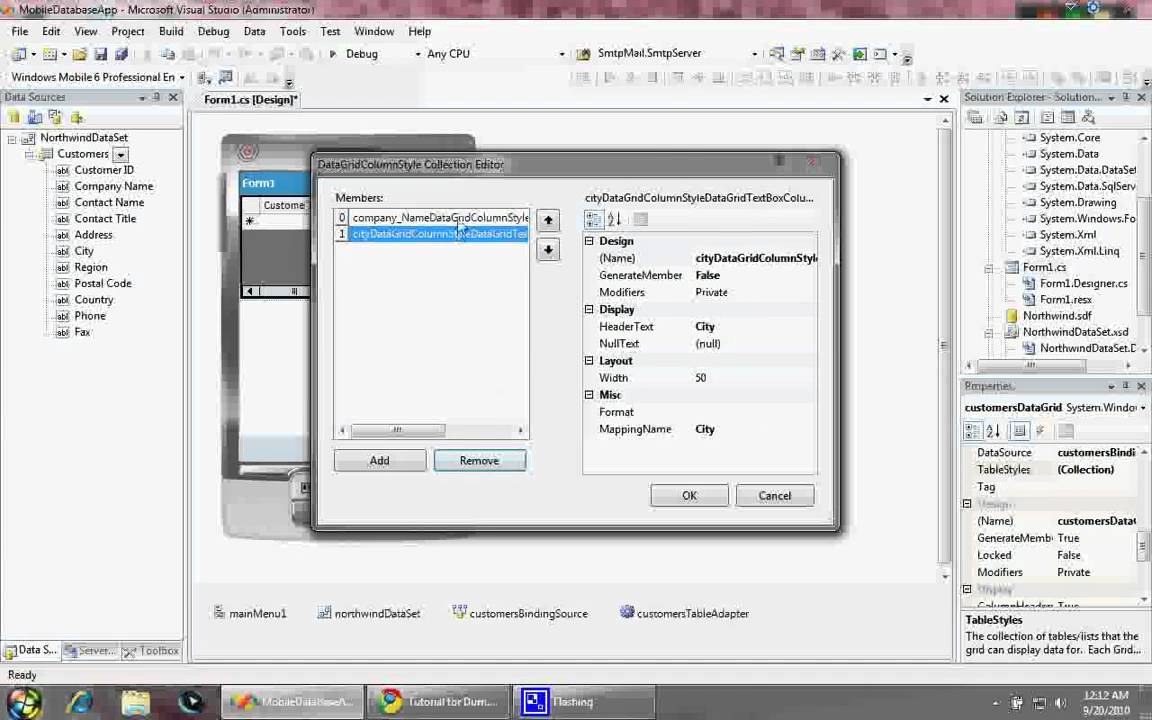
Task: Click Open File toolbar icon
Action: click(x=79, y=54)
